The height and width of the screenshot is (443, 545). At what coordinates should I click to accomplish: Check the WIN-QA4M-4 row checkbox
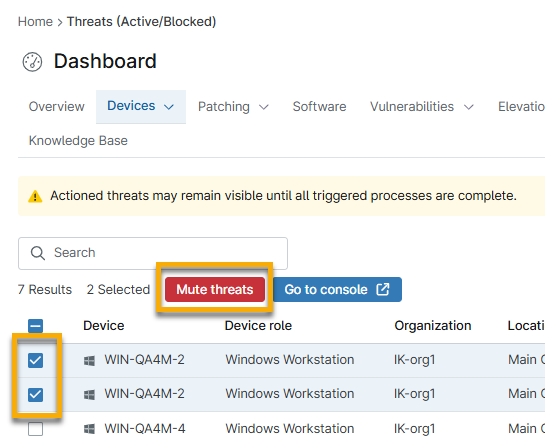pyautogui.click(x=35, y=429)
